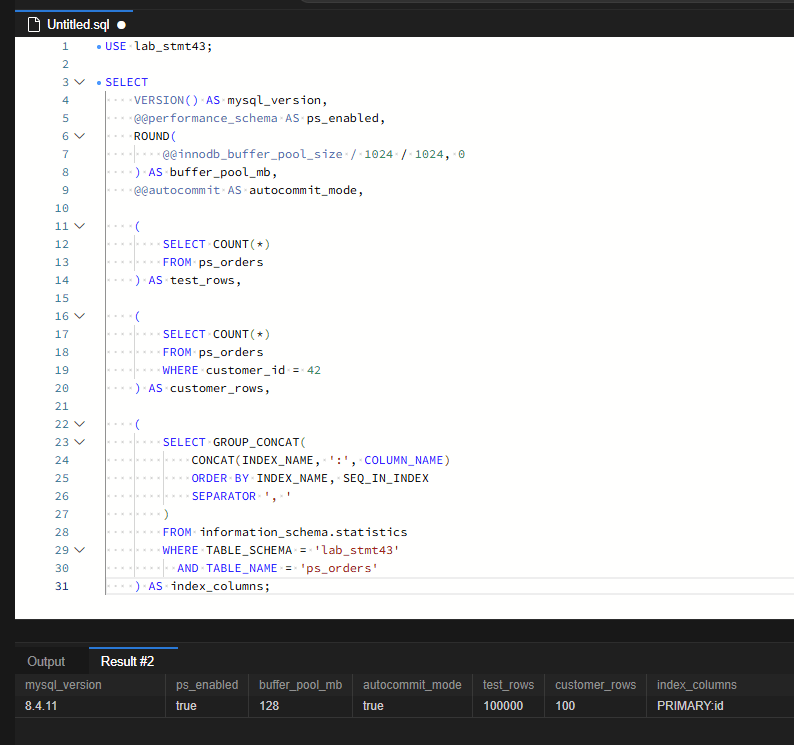Screen dimensions: 794x745
Task: Click COLUMN_NAME on line 24
Action: (404, 460)
